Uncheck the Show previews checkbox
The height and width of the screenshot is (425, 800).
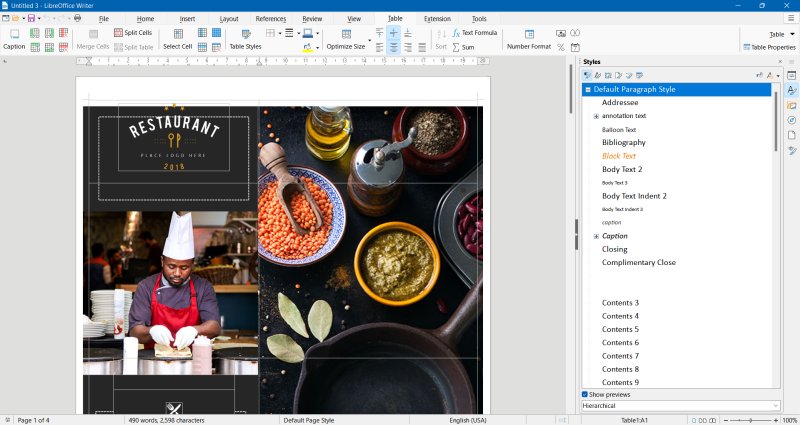(x=586, y=394)
